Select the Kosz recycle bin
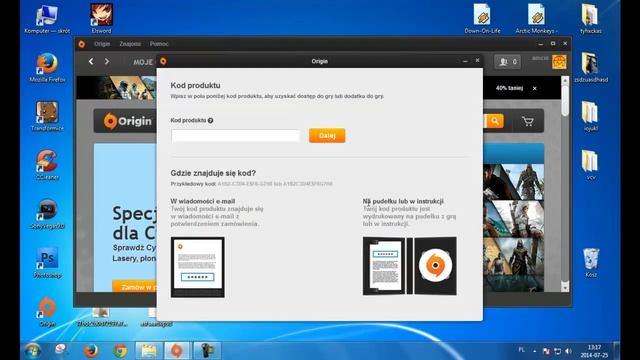This screenshot has height=360, width=640. tap(591, 263)
